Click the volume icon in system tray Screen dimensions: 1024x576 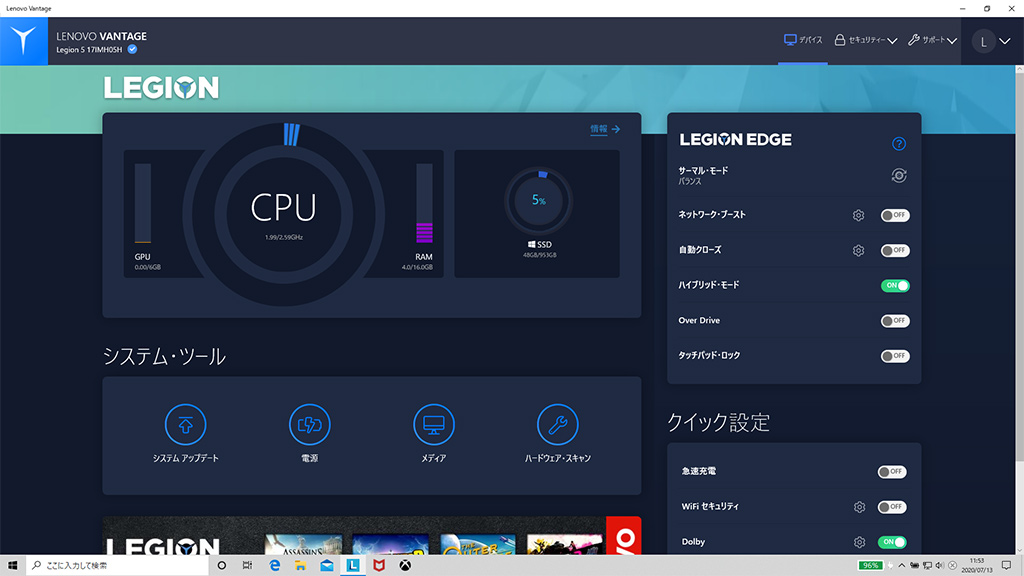click(940, 566)
